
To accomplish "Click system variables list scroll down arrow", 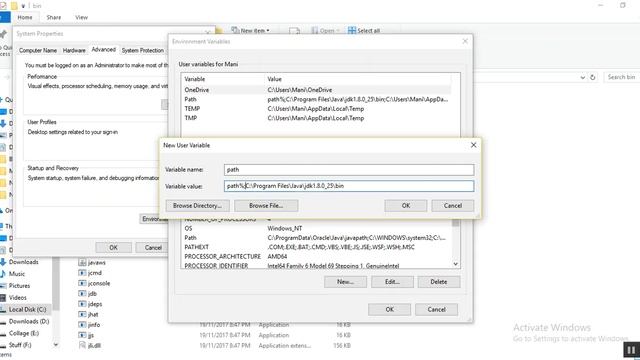I will coord(456,264).
